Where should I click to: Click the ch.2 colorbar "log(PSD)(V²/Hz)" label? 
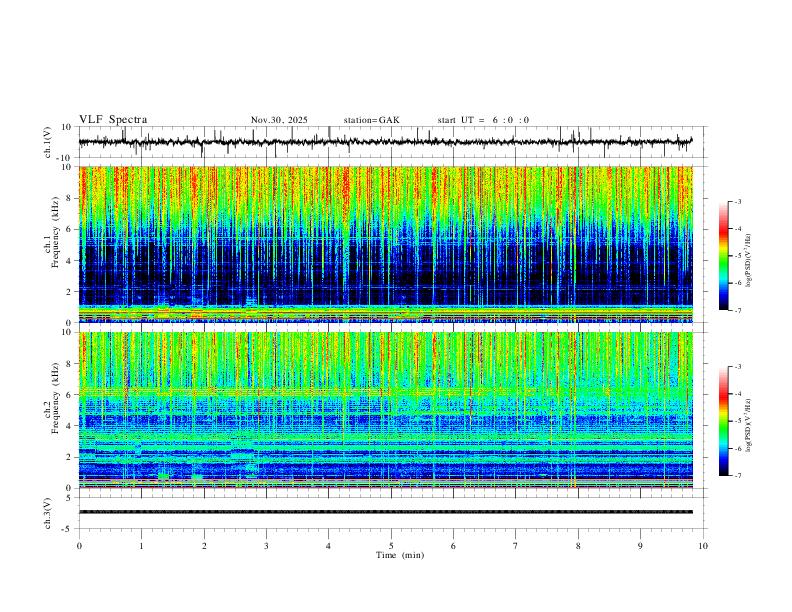point(749,426)
